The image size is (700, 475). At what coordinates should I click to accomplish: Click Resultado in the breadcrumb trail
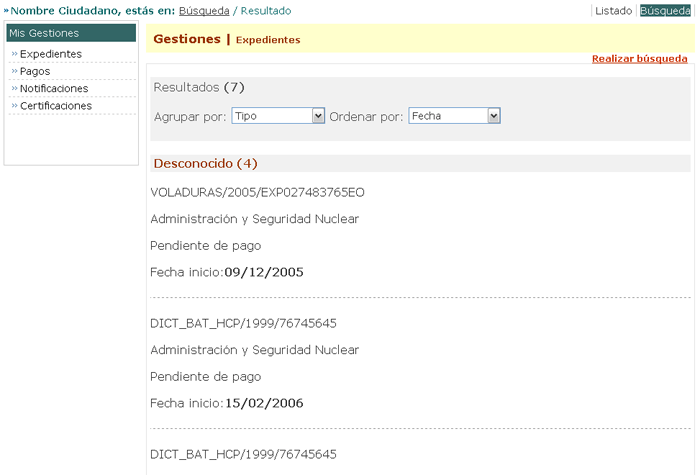click(266, 11)
